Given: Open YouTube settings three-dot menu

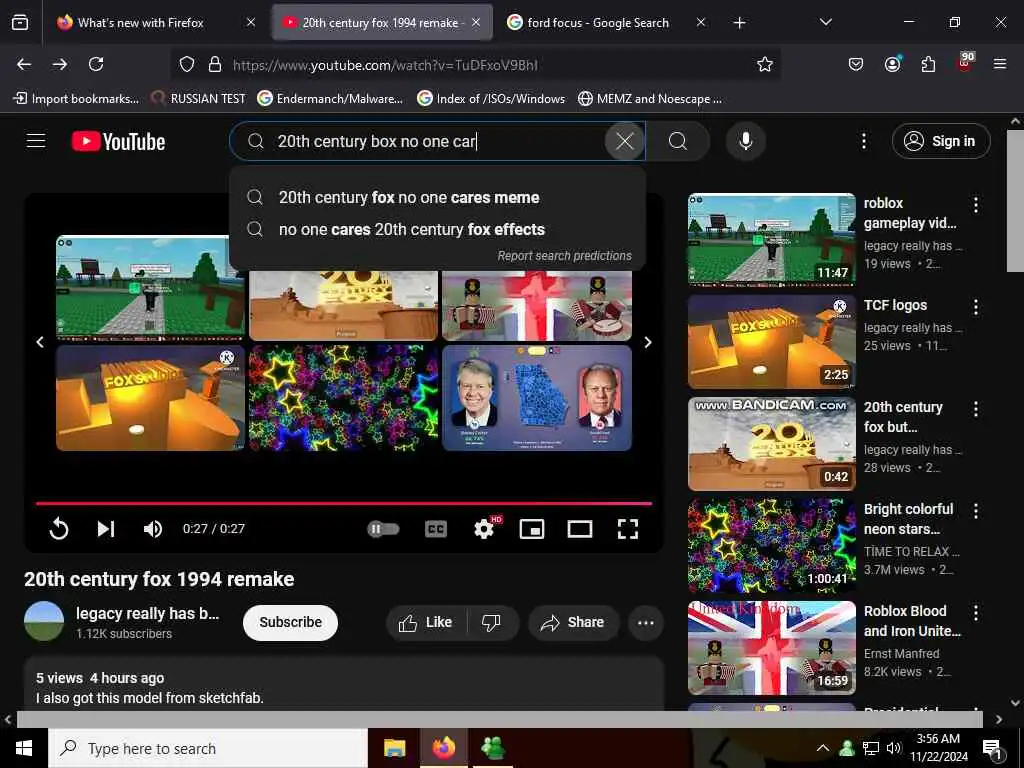Looking at the screenshot, I should coord(864,141).
